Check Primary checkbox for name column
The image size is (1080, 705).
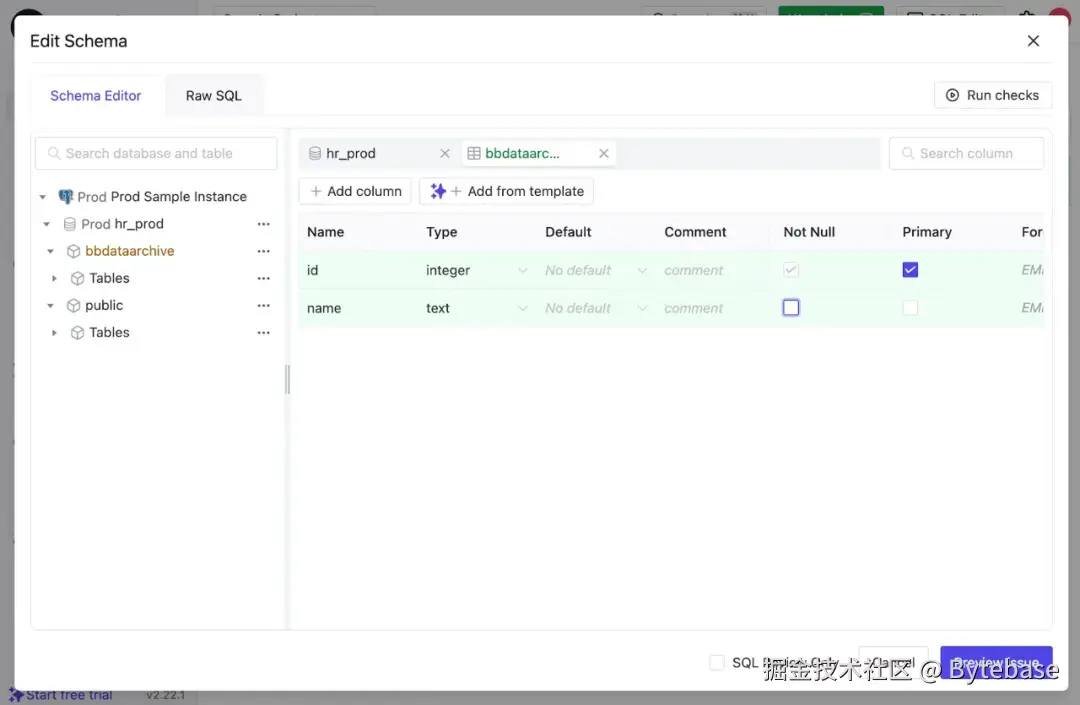910,308
